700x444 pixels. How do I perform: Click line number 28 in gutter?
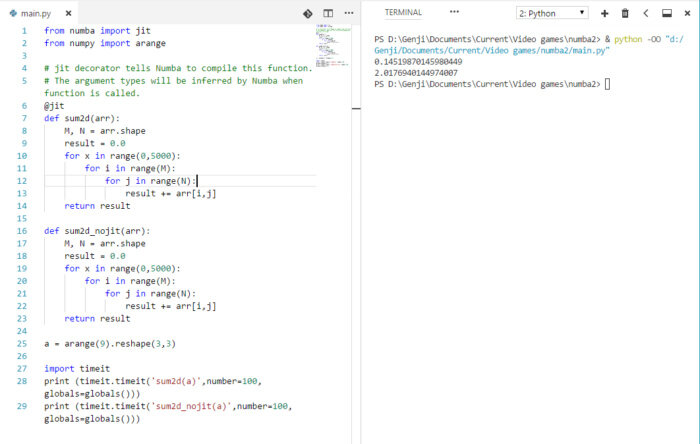tap(22, 381)
